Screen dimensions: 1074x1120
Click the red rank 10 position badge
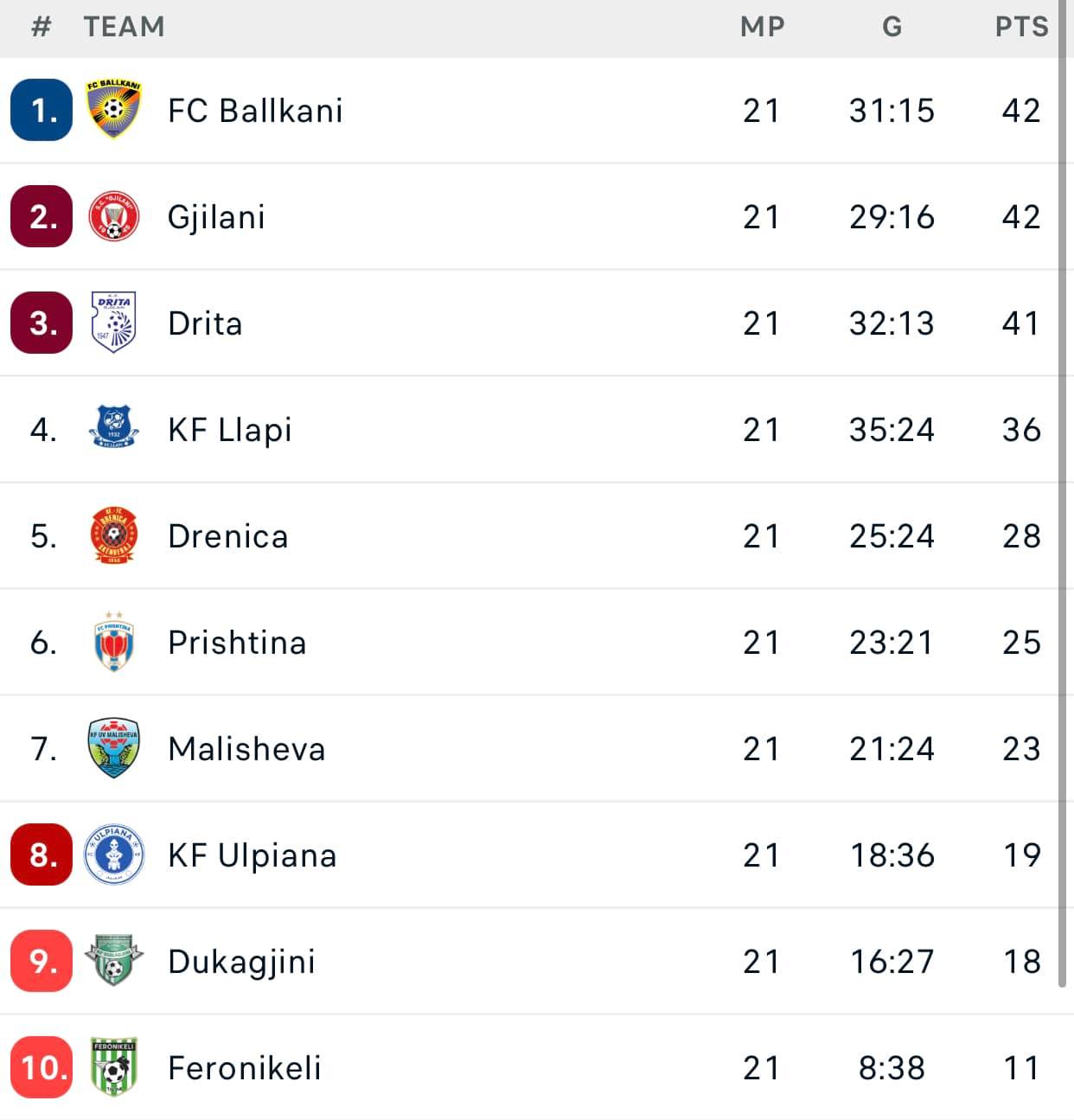pos(42,1067)
